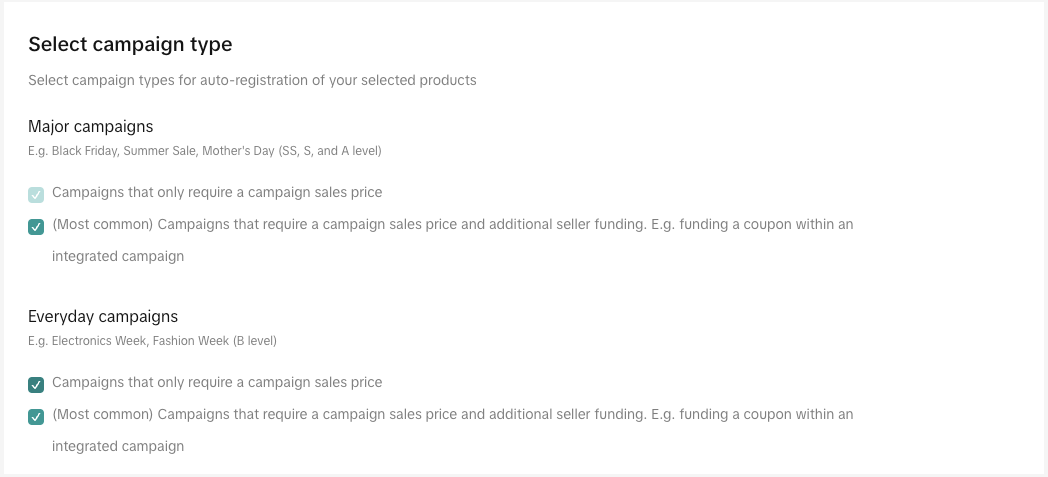
Task: Click "(Most common)" text under Major campaigns
Action: (x=102, y=224)
